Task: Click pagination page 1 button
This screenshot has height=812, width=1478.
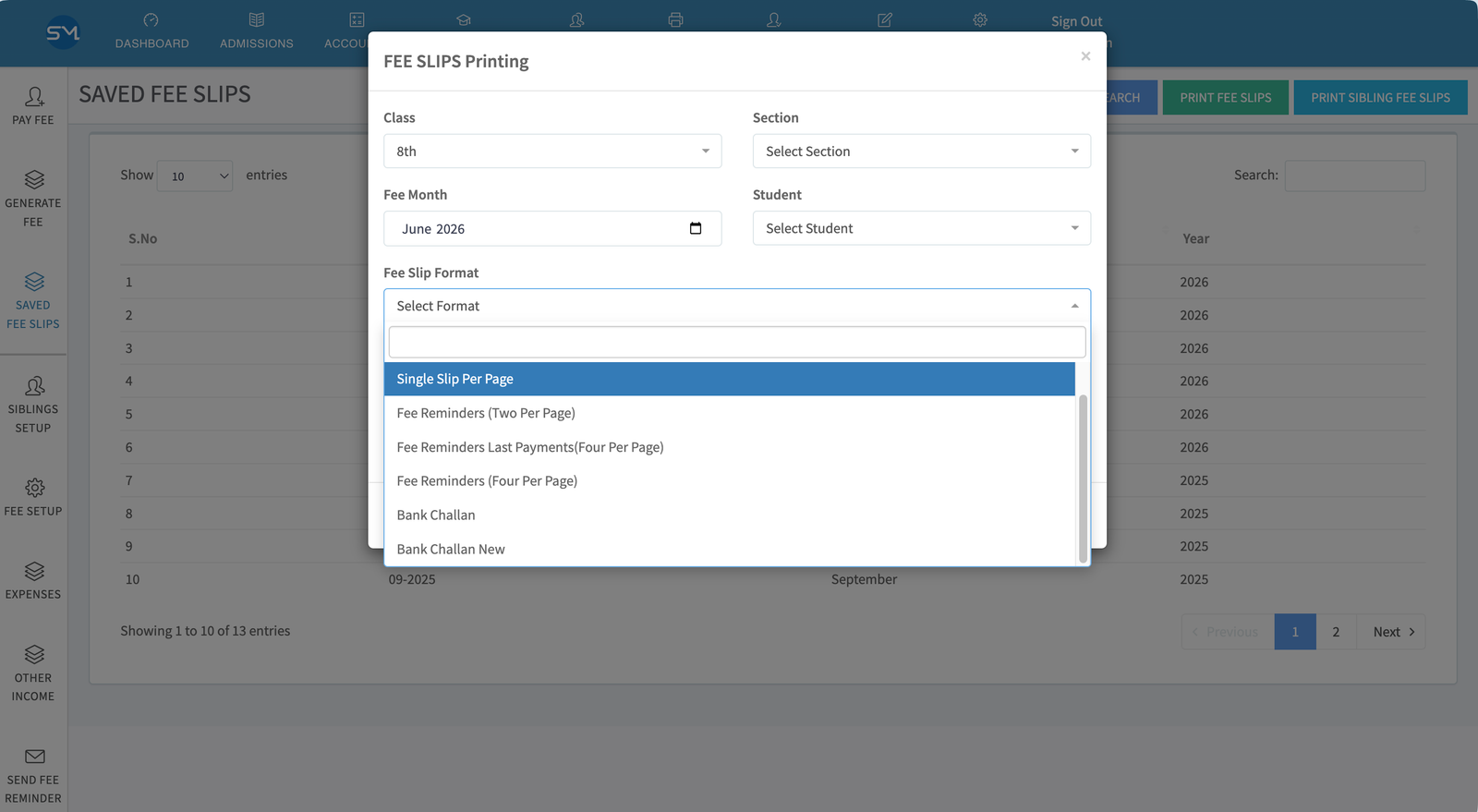Action: (x=1295, y=632)
